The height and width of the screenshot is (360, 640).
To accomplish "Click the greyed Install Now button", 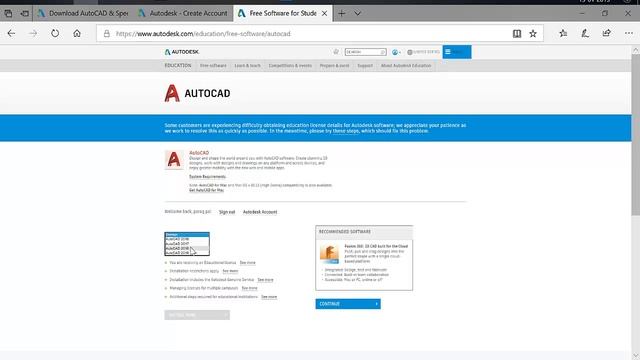I will (x=197, y=315).
